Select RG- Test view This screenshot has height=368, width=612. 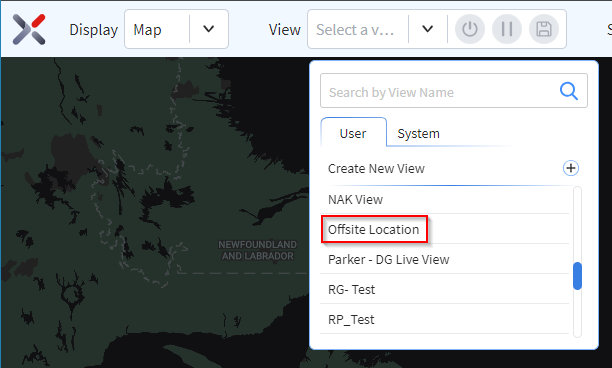tap(445, 289)
